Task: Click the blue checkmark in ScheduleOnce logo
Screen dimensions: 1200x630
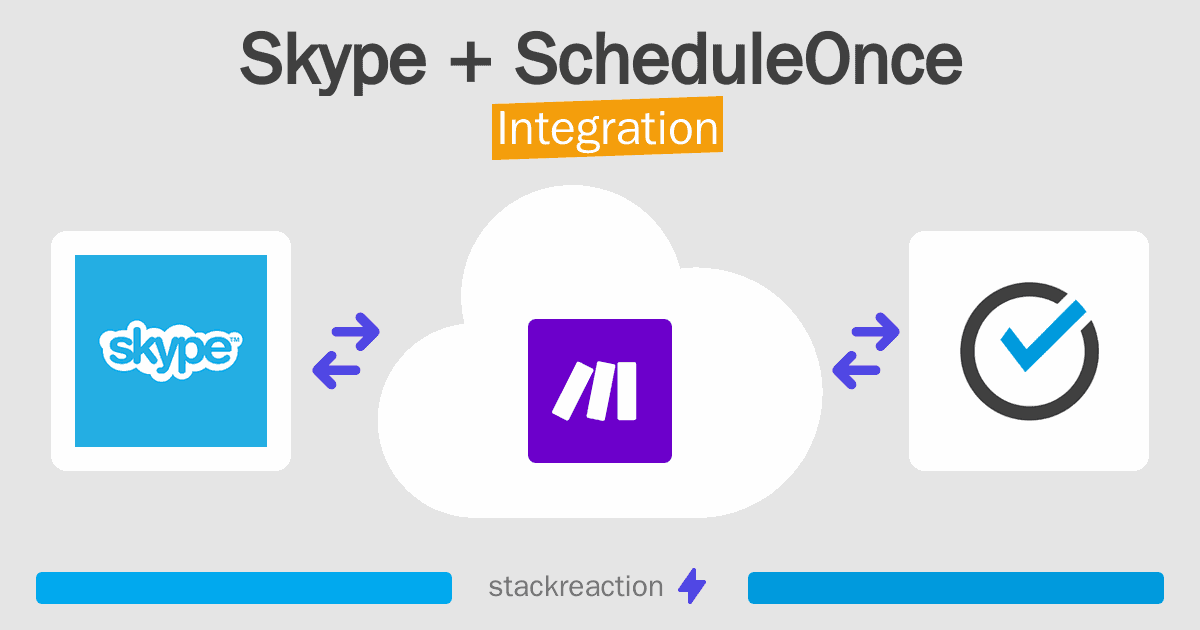Action: pyautogui.click(x=1042, y=333)
